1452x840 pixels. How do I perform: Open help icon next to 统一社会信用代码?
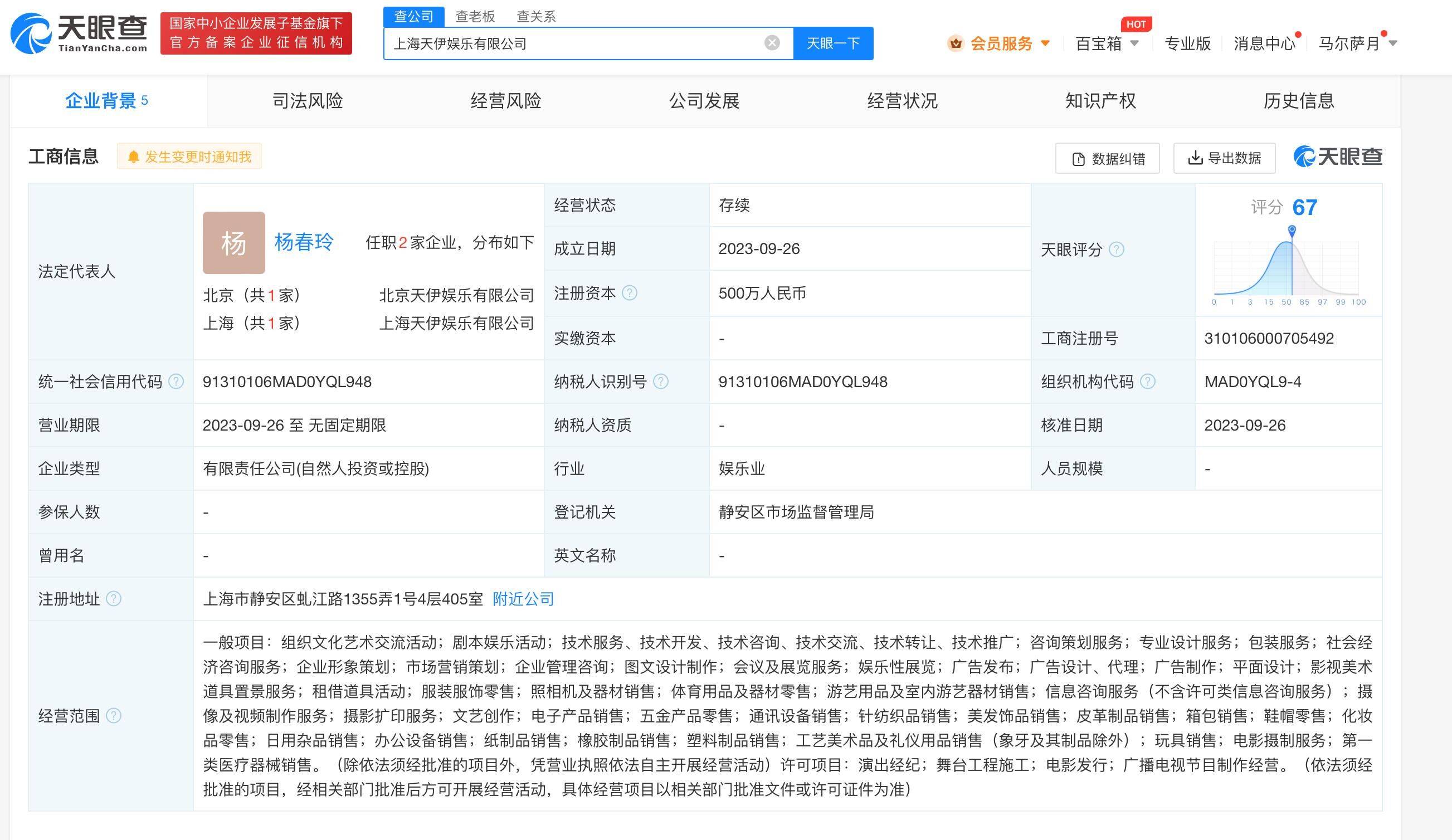pyautogui.click(x=176, y=382)
